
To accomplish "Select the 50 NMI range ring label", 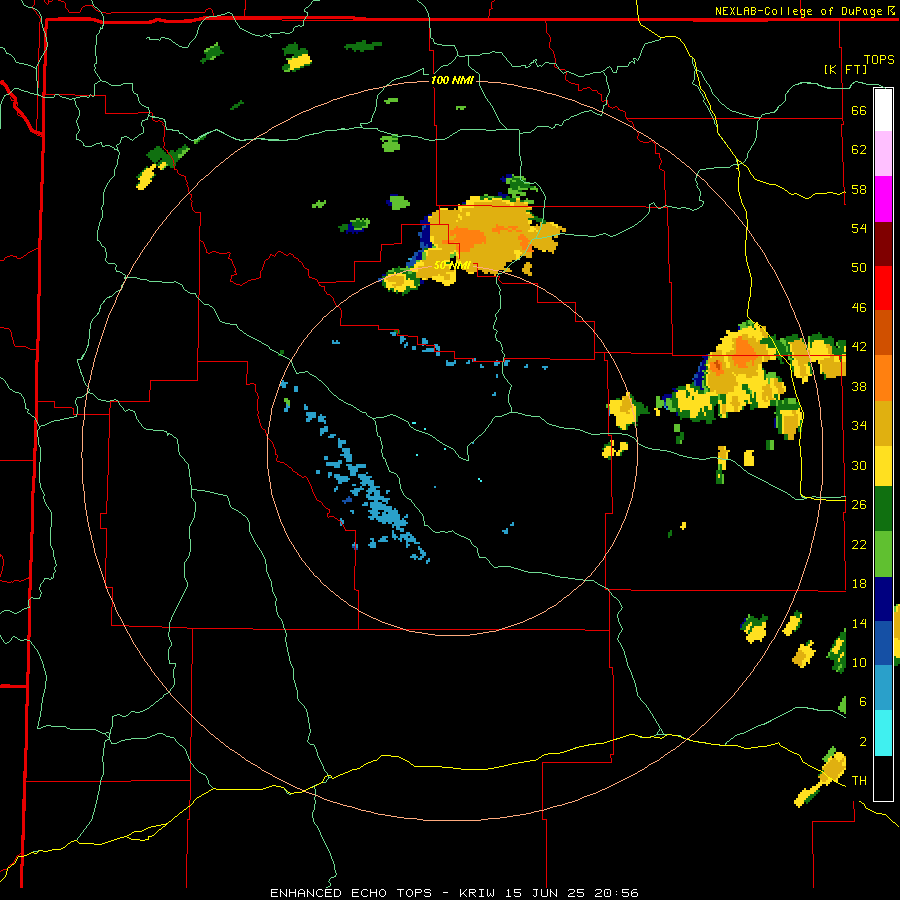I will (452, 265).
